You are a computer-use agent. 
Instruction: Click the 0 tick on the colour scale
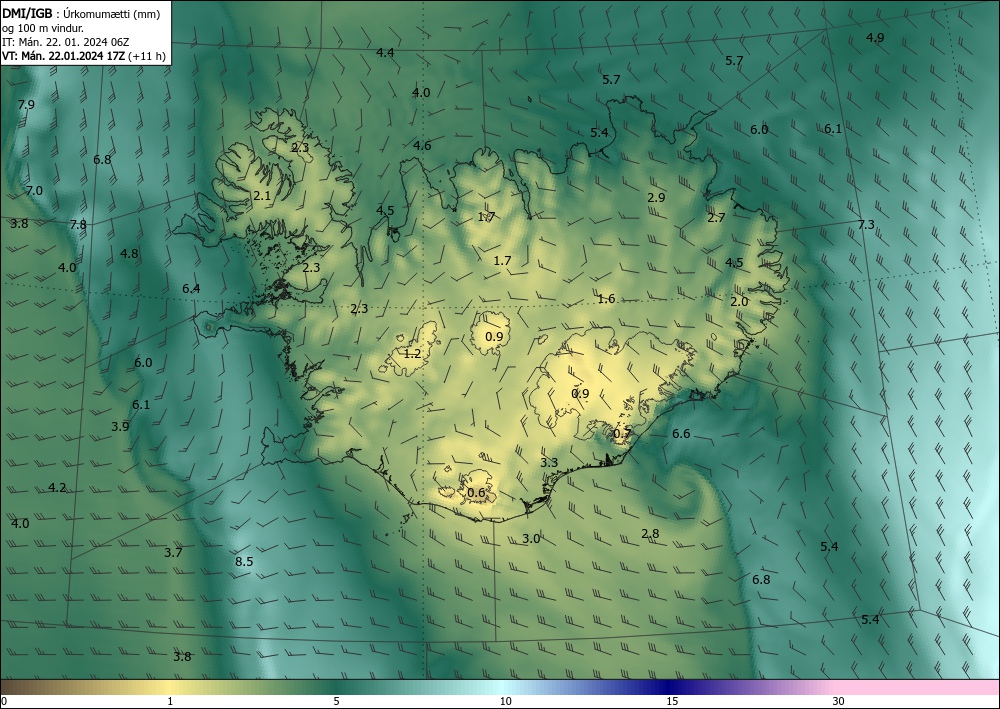pyautogui.click(x=4, y=701)
